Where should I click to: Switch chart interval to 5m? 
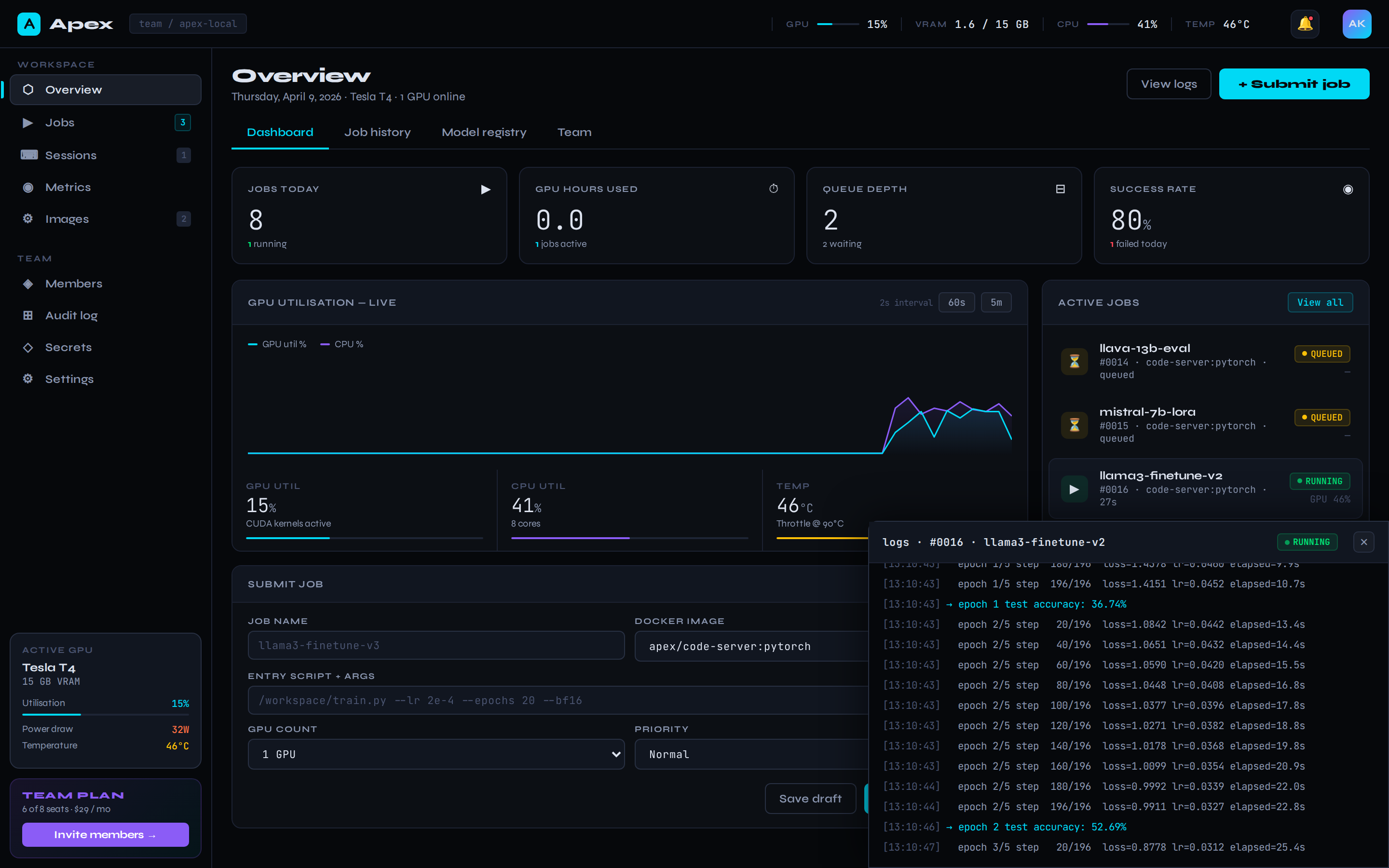996,302
